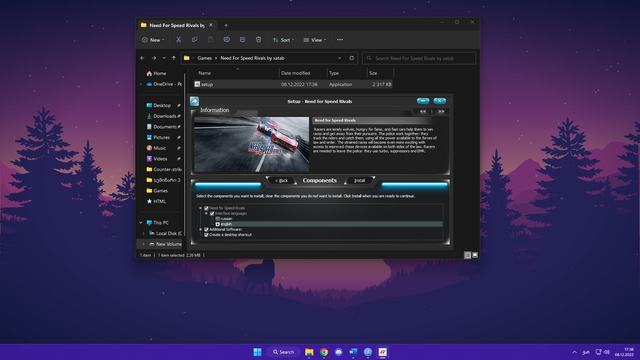Click the Copy icon in Explorer toolbar

[x=194, y=40]
